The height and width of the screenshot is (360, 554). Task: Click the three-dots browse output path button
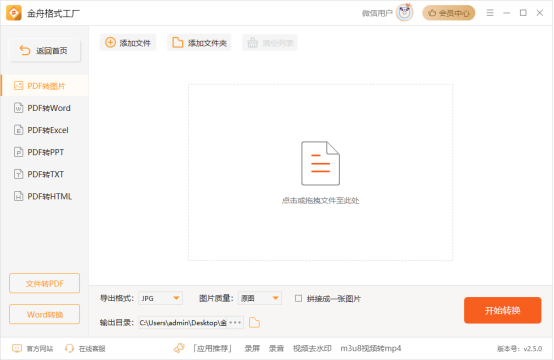(x=235, y=323)
